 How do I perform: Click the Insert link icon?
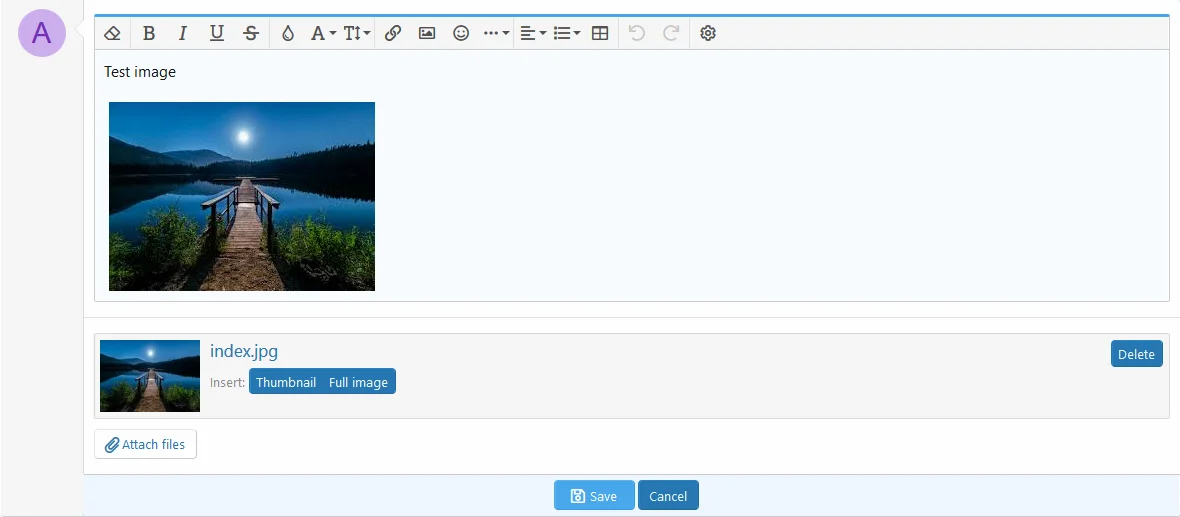(393, 33)
